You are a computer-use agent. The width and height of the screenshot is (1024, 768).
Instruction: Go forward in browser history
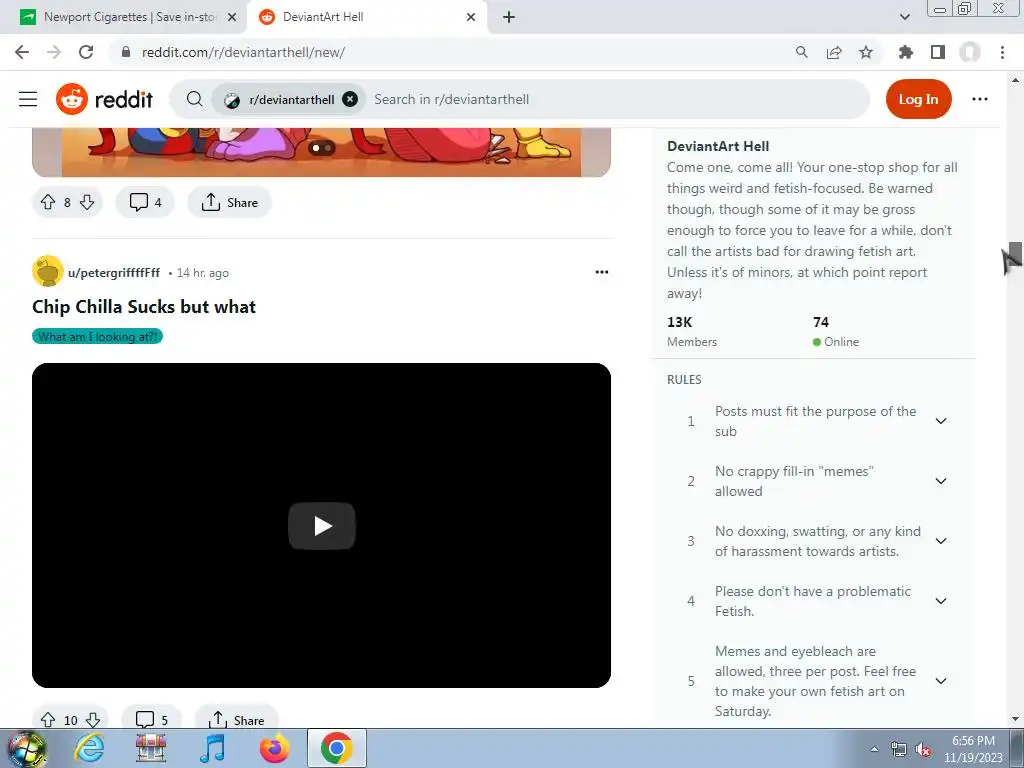coord(54,52)
